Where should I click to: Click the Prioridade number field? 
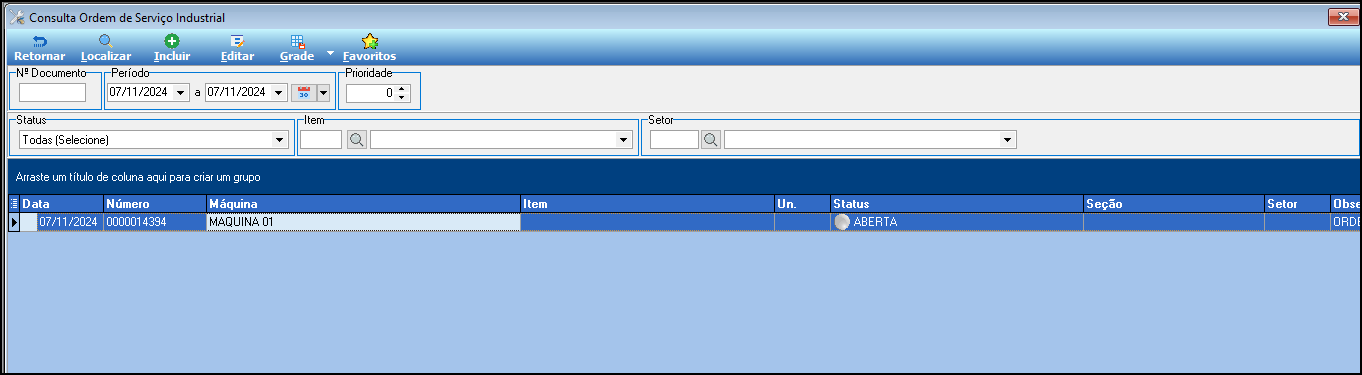click(x=371, y=93)
